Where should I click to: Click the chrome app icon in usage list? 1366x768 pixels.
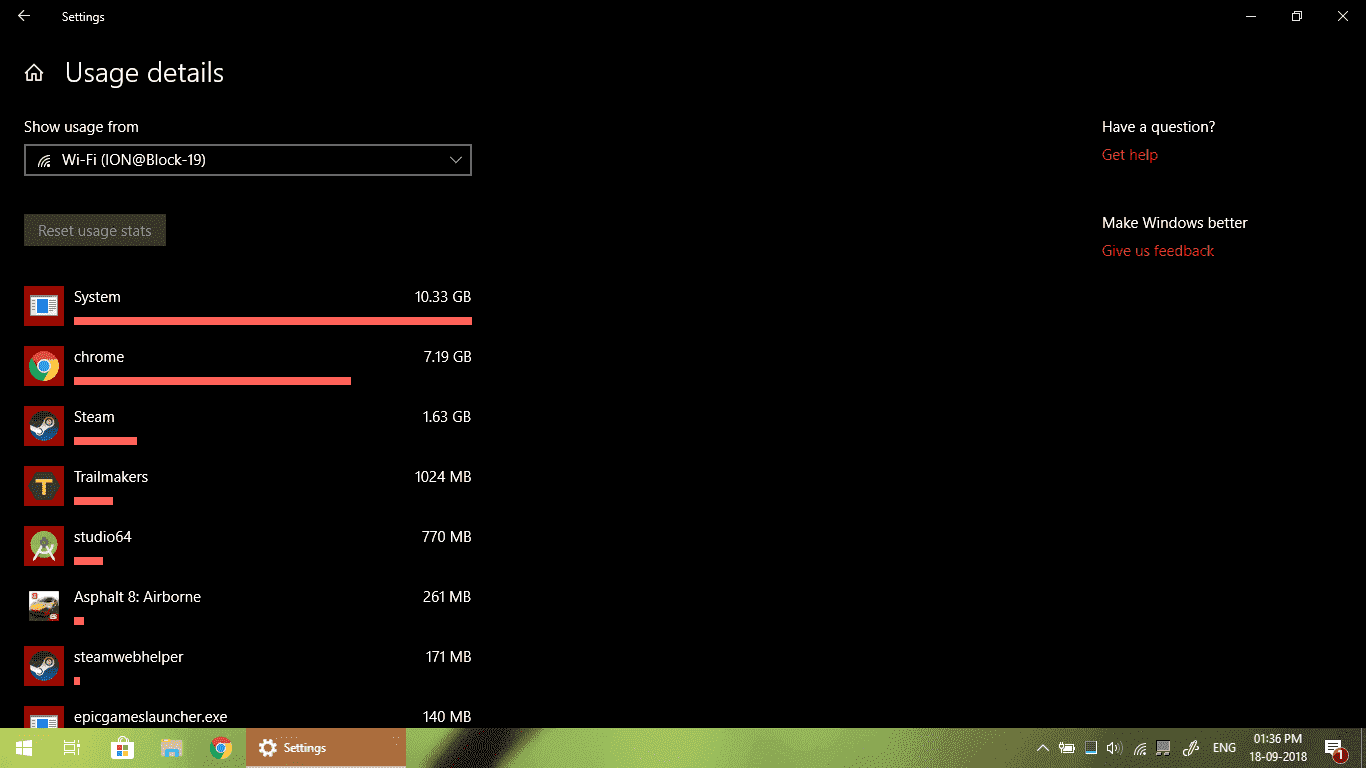pos(44,366)
